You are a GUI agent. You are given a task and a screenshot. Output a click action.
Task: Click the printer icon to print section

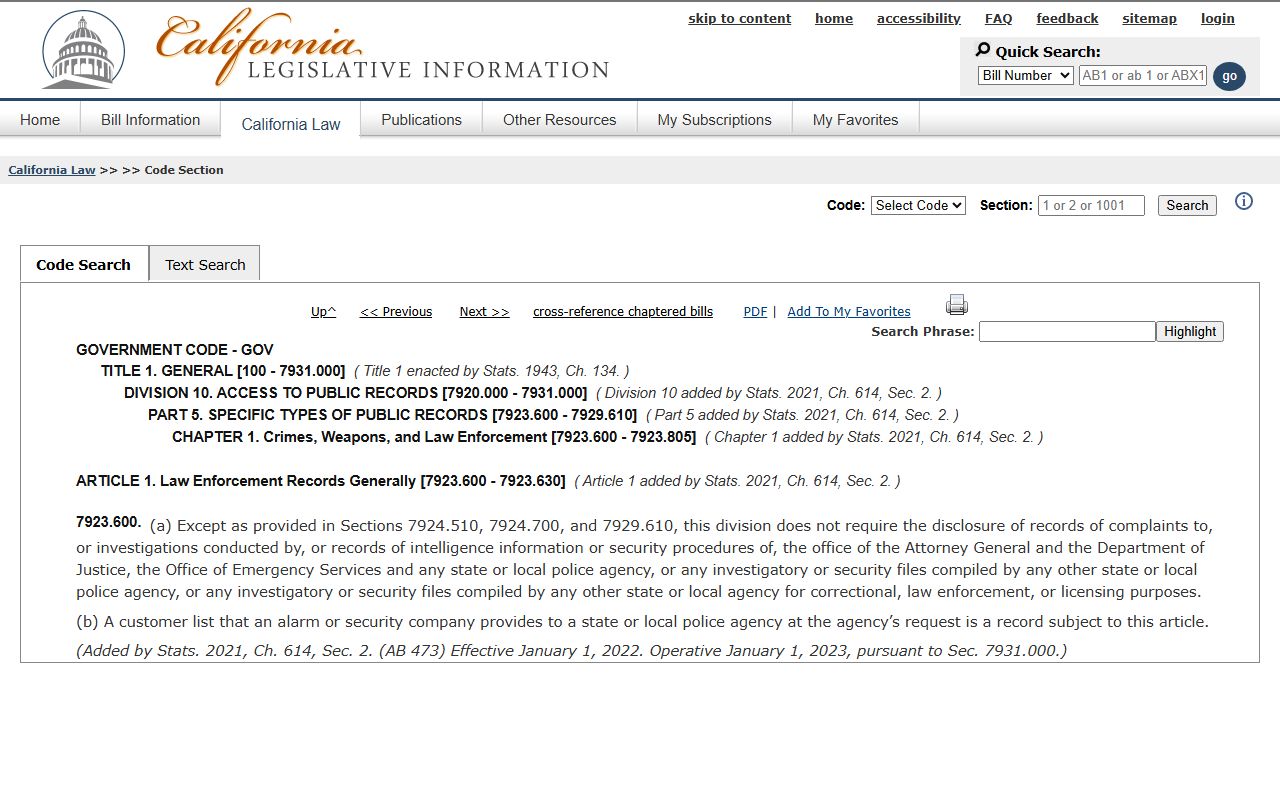[957, 305]
